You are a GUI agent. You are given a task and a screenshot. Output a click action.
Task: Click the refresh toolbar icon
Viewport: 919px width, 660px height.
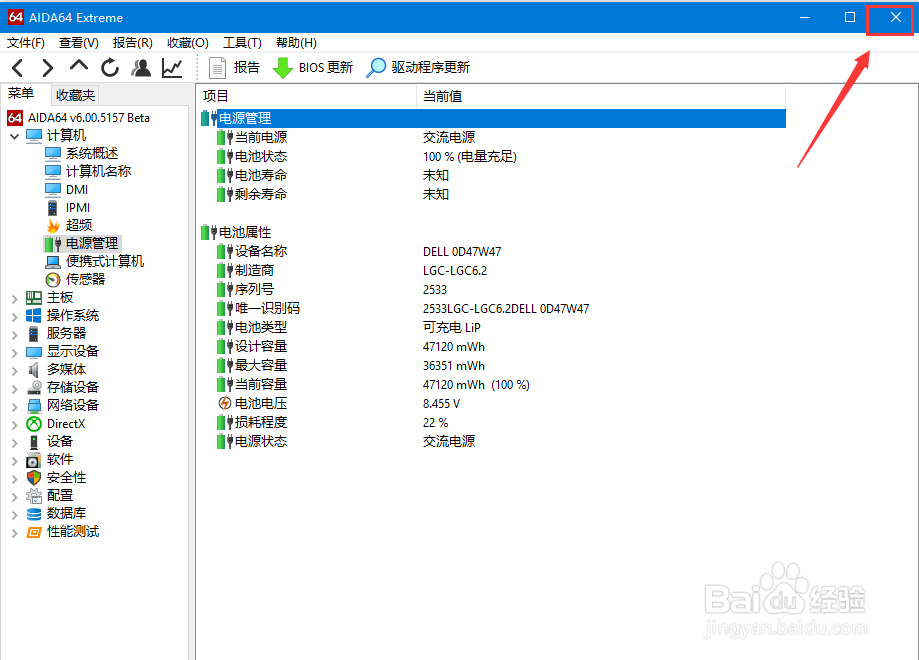pyautogui.click(x=110, y=68)
